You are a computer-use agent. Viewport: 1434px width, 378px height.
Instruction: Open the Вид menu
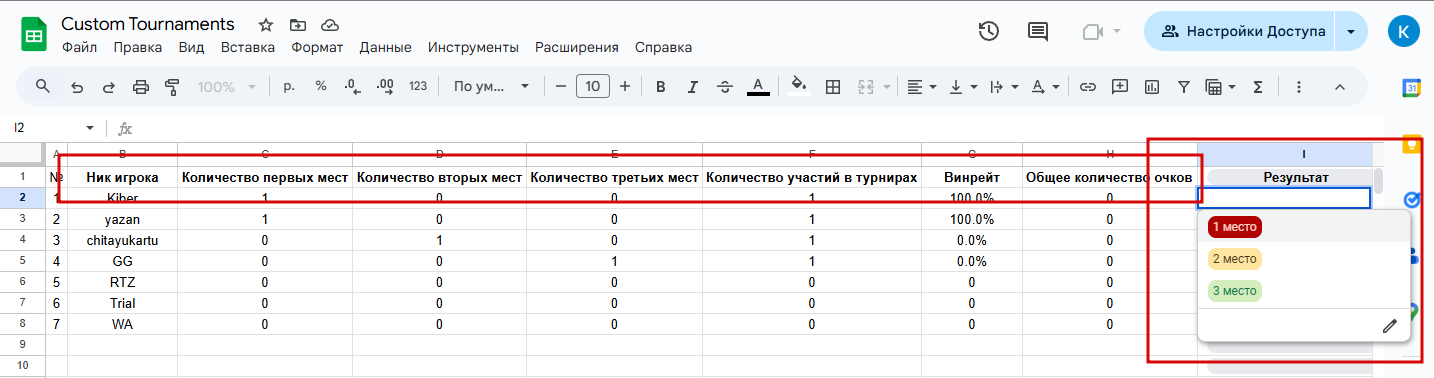tap(191, 47)
